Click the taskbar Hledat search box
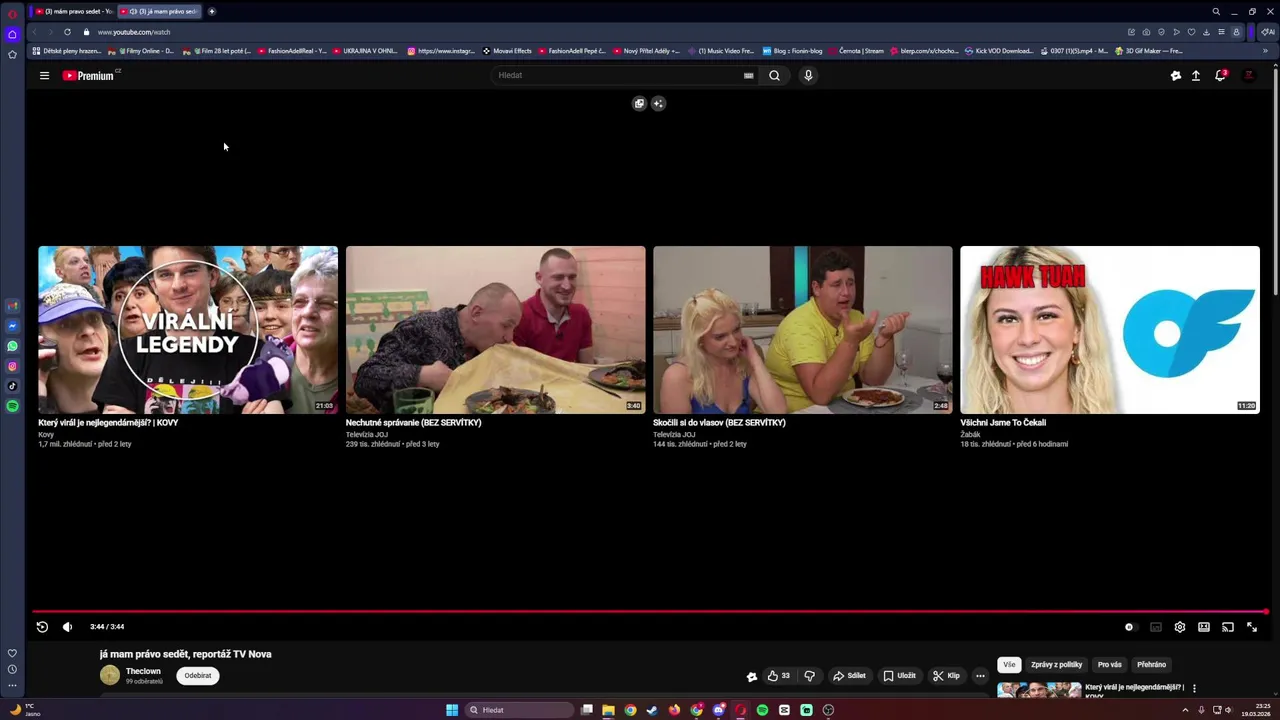 [520, 710]
